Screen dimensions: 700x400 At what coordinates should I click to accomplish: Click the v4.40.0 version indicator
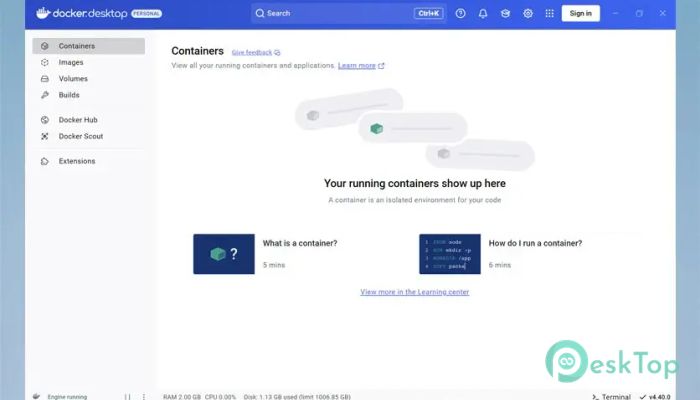point(655,396)
